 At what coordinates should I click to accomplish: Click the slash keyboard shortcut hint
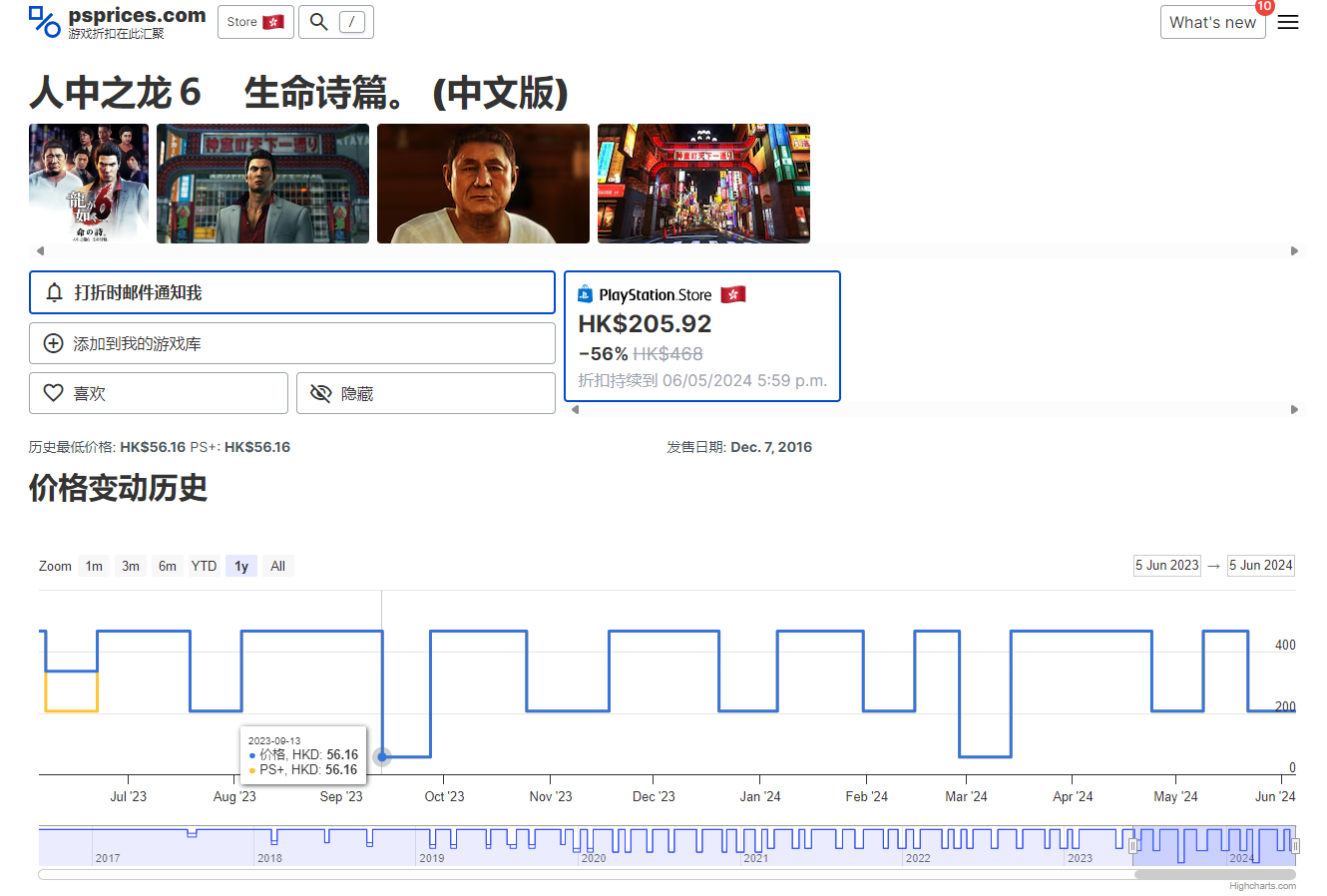point(352,22)
